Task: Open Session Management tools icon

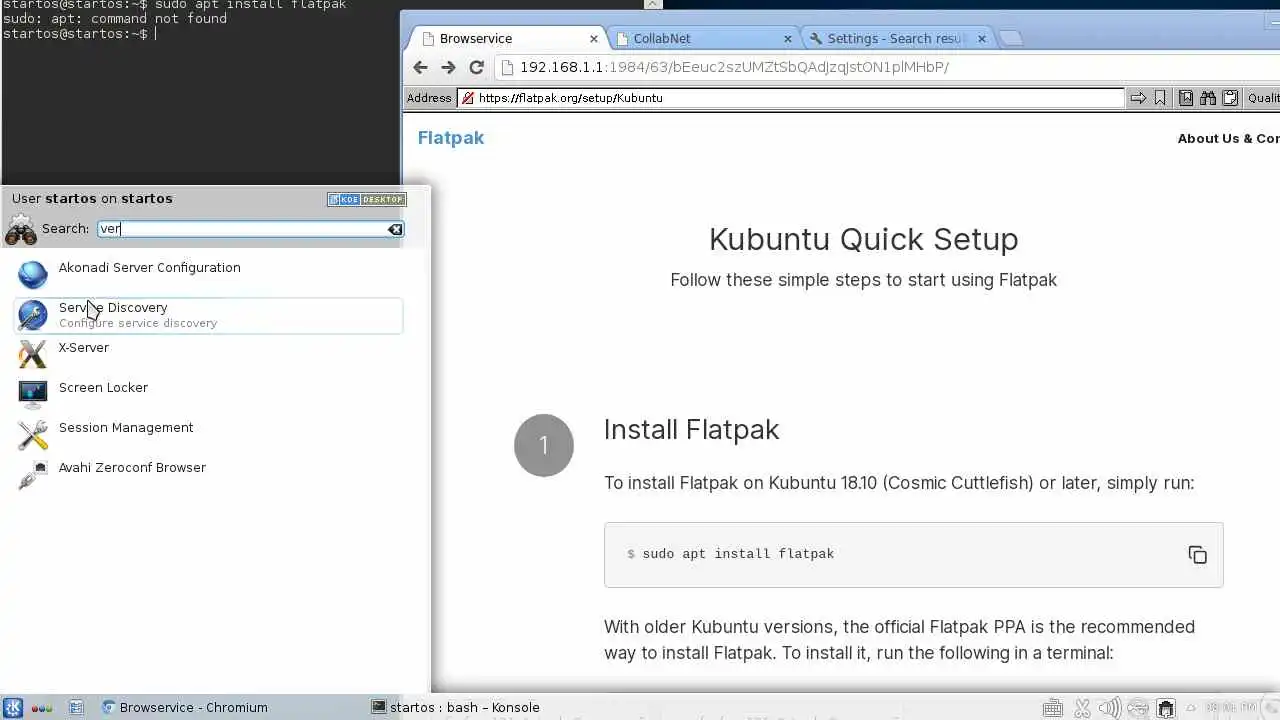Action: point(32,435)
